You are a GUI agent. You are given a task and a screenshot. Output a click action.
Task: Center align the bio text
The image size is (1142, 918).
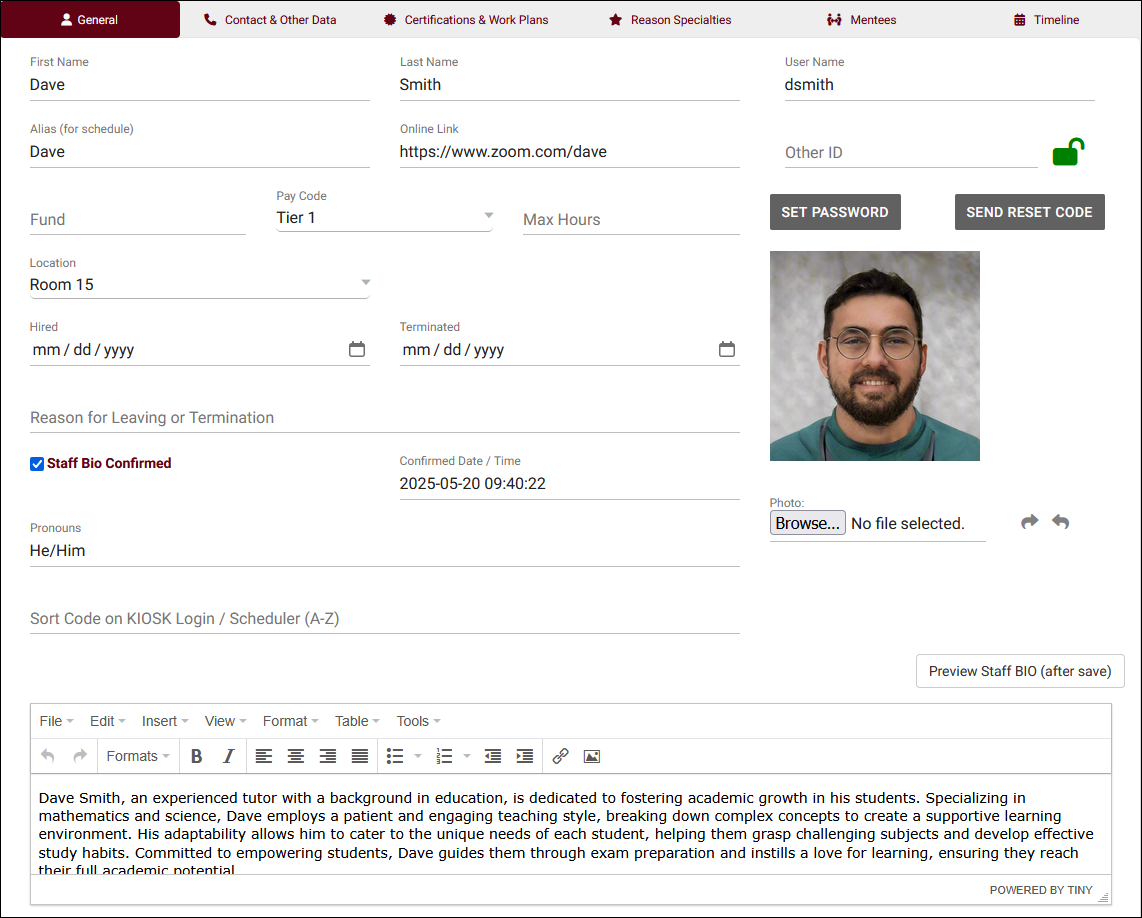[296, 756]
